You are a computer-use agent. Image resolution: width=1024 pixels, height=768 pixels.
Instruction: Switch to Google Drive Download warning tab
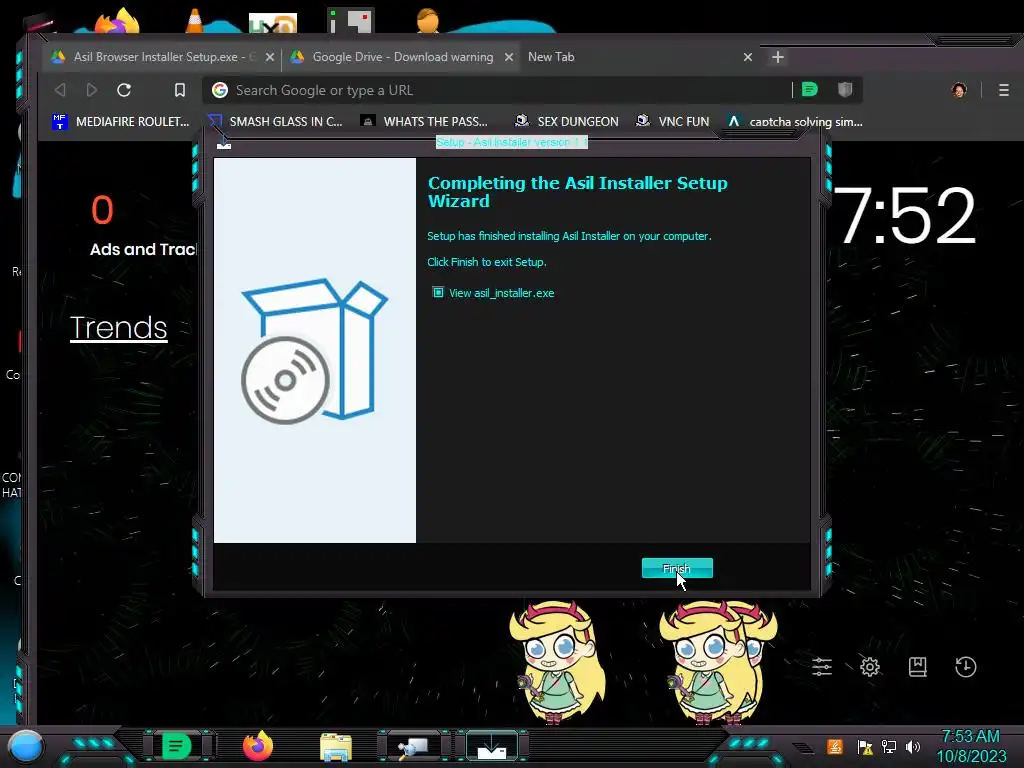point(402,57)
